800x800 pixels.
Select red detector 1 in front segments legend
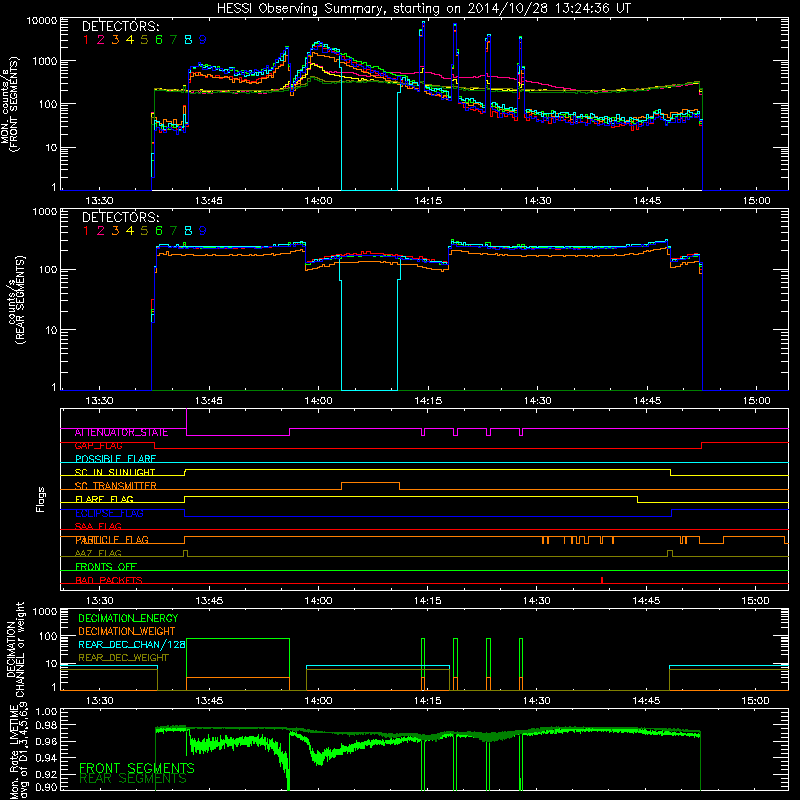[x=86, y=40]
